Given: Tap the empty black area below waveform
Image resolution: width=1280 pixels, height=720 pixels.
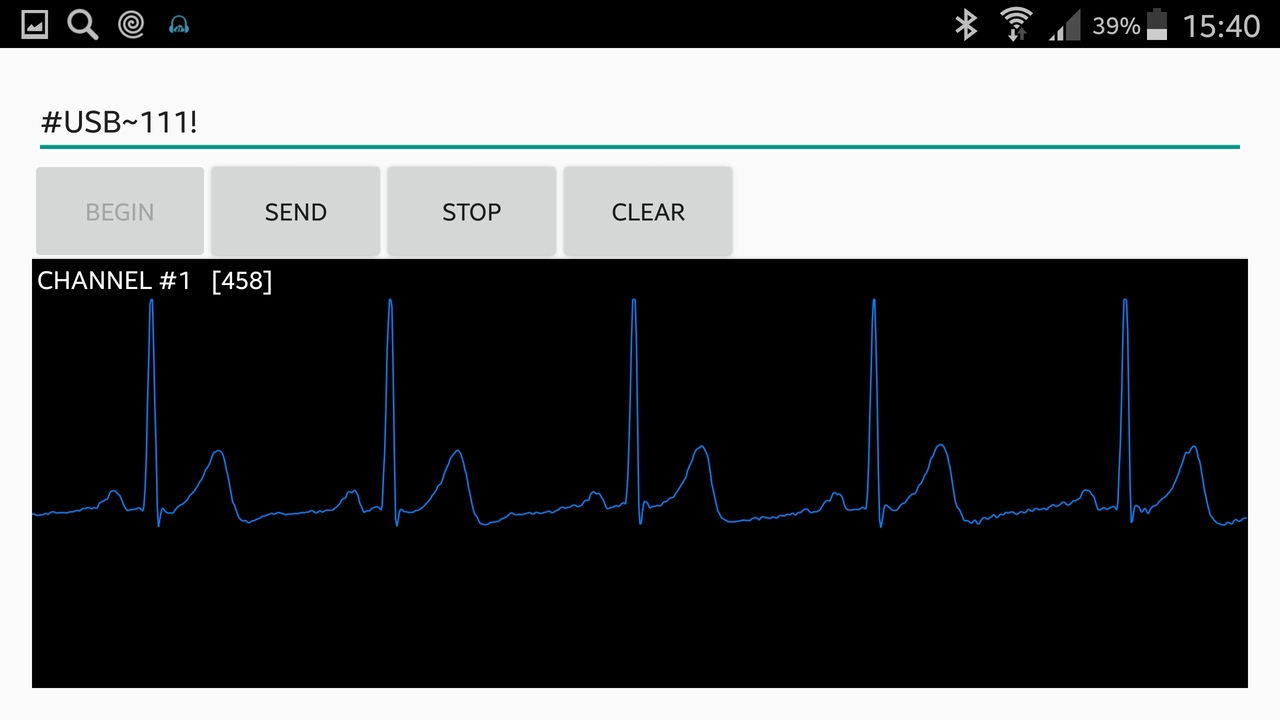Looking at the screenshot, I should [x=640, y=610].
